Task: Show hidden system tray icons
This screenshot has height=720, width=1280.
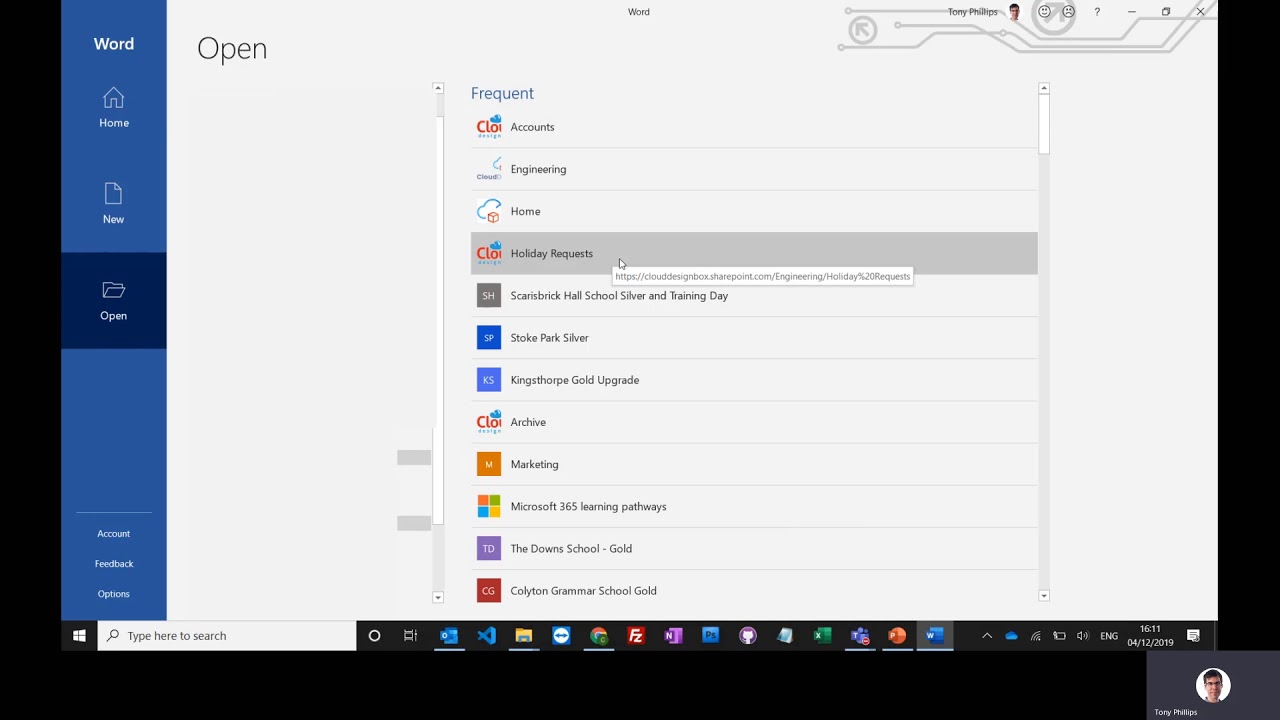Action: [x=987, y=635]
